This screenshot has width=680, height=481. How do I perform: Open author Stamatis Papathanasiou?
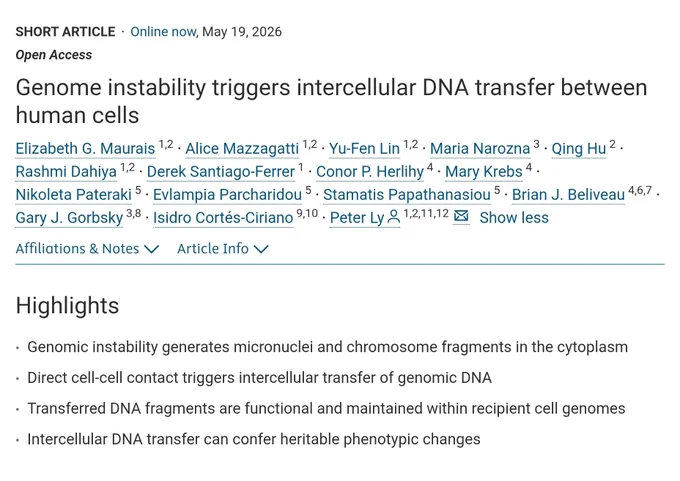point(407,195)
